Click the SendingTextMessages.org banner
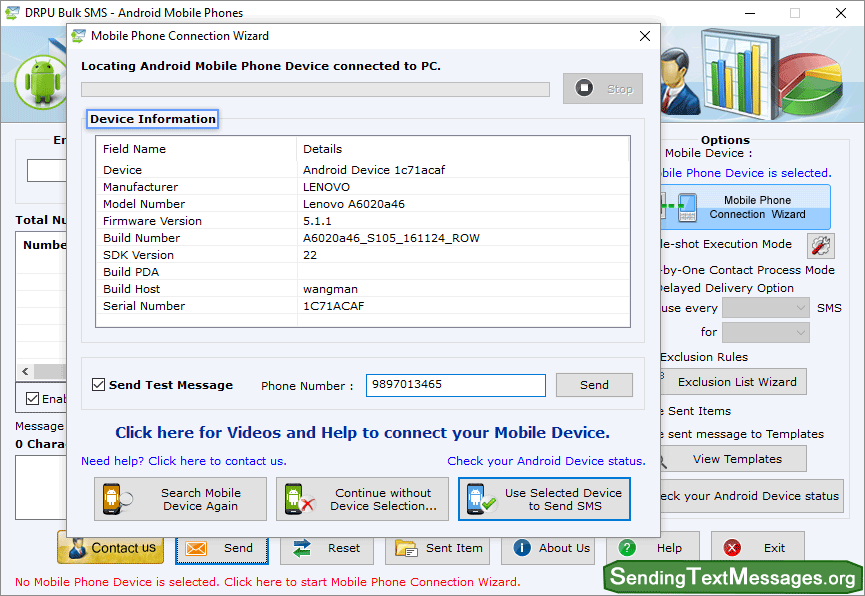 733,577
